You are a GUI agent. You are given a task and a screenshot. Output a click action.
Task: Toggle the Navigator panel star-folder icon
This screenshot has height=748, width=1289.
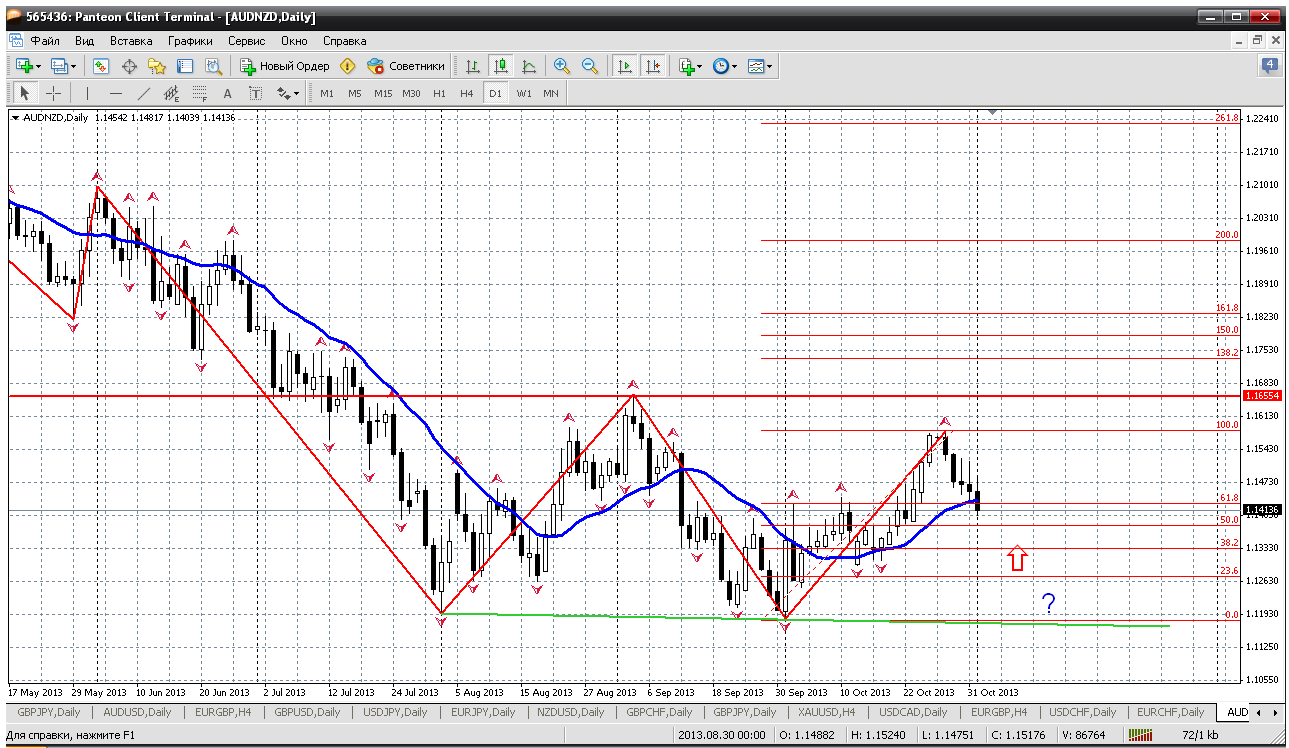click(x=157, y=66)
